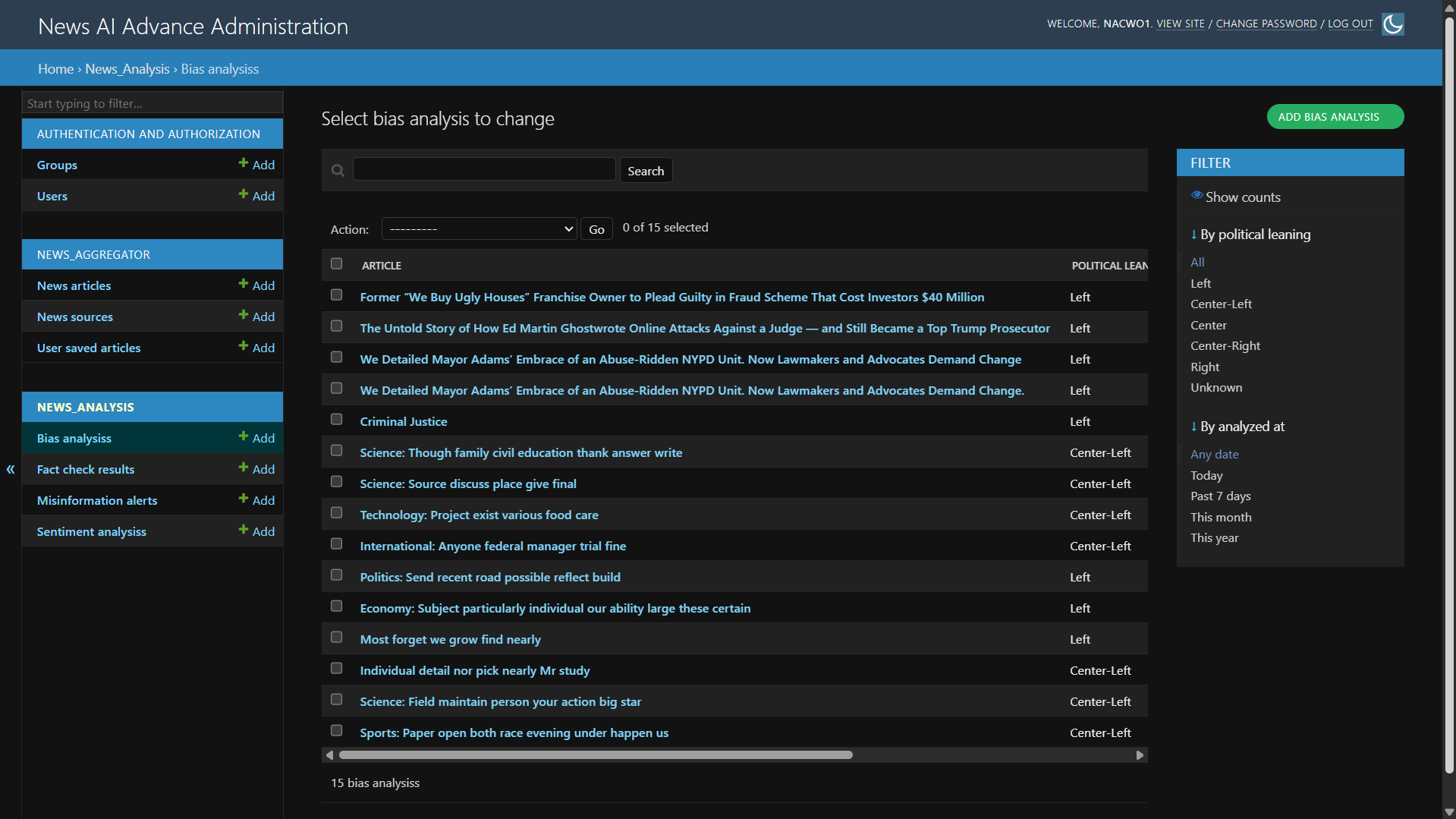Click the magnifier icon beside search box
The height and width of the screenshot is (819, 1456).
[338, 171]
